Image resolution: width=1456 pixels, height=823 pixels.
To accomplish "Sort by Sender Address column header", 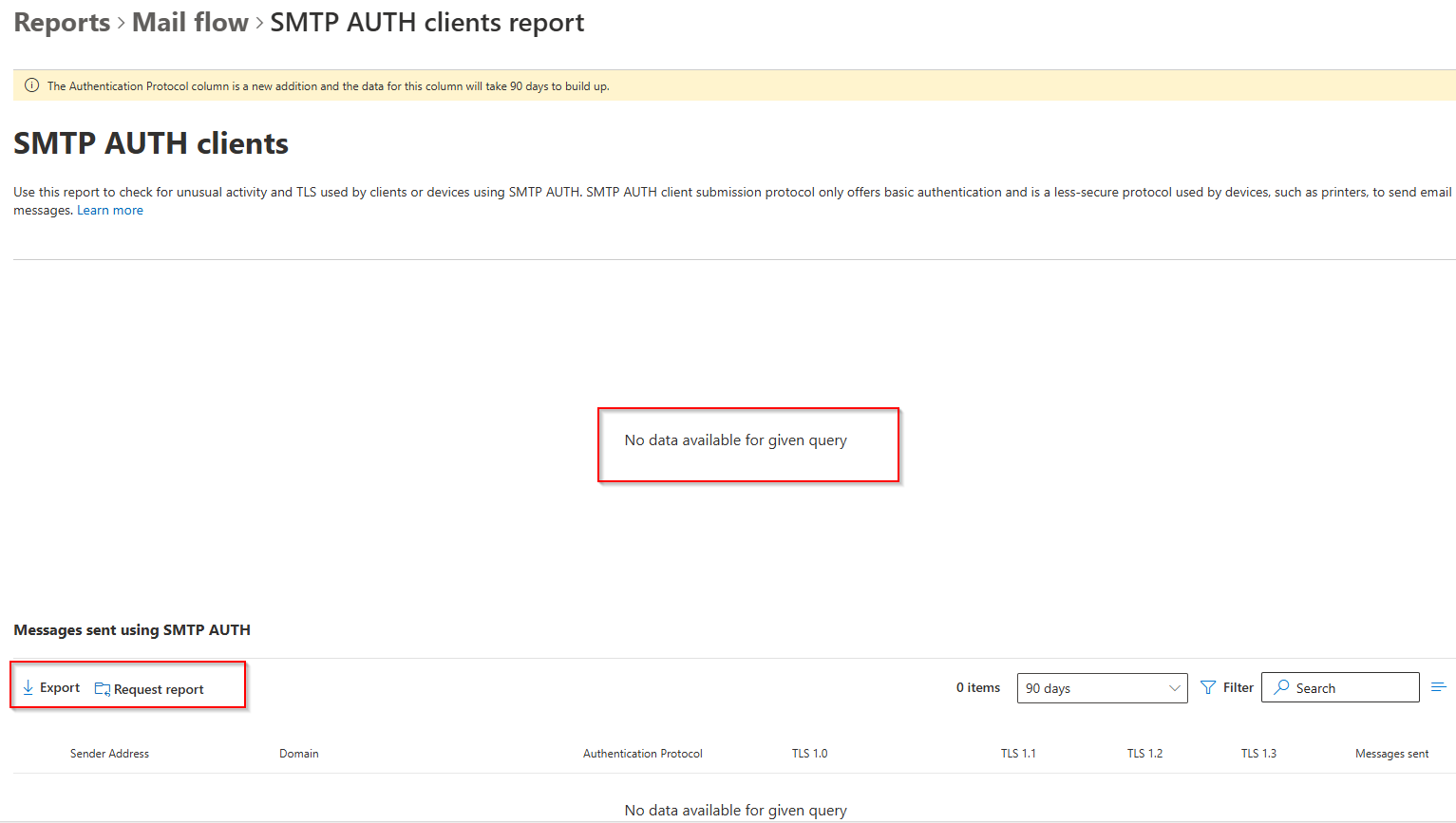I will point(109,754).
